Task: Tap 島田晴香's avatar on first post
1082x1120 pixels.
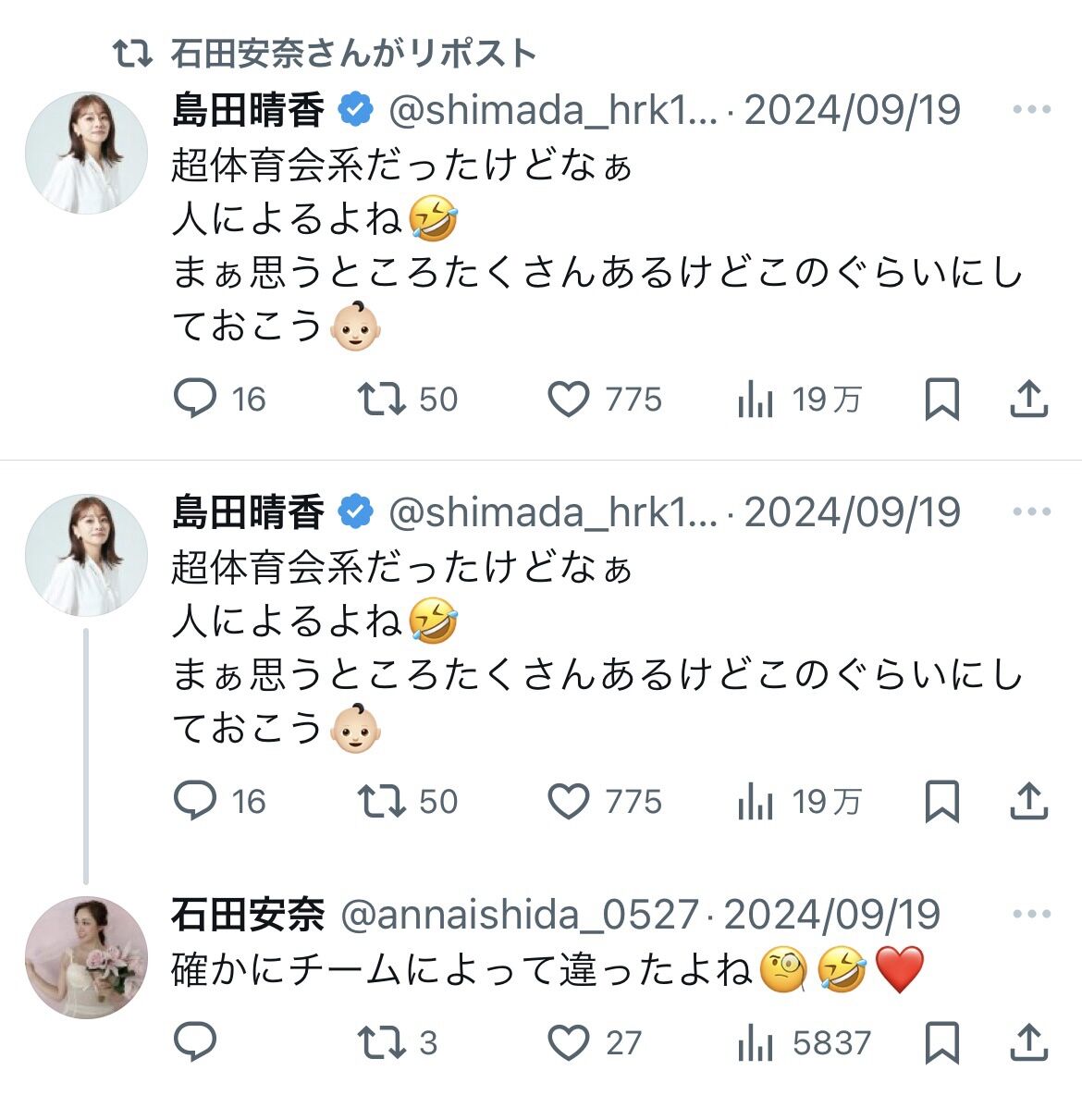Action: [86, 153]
